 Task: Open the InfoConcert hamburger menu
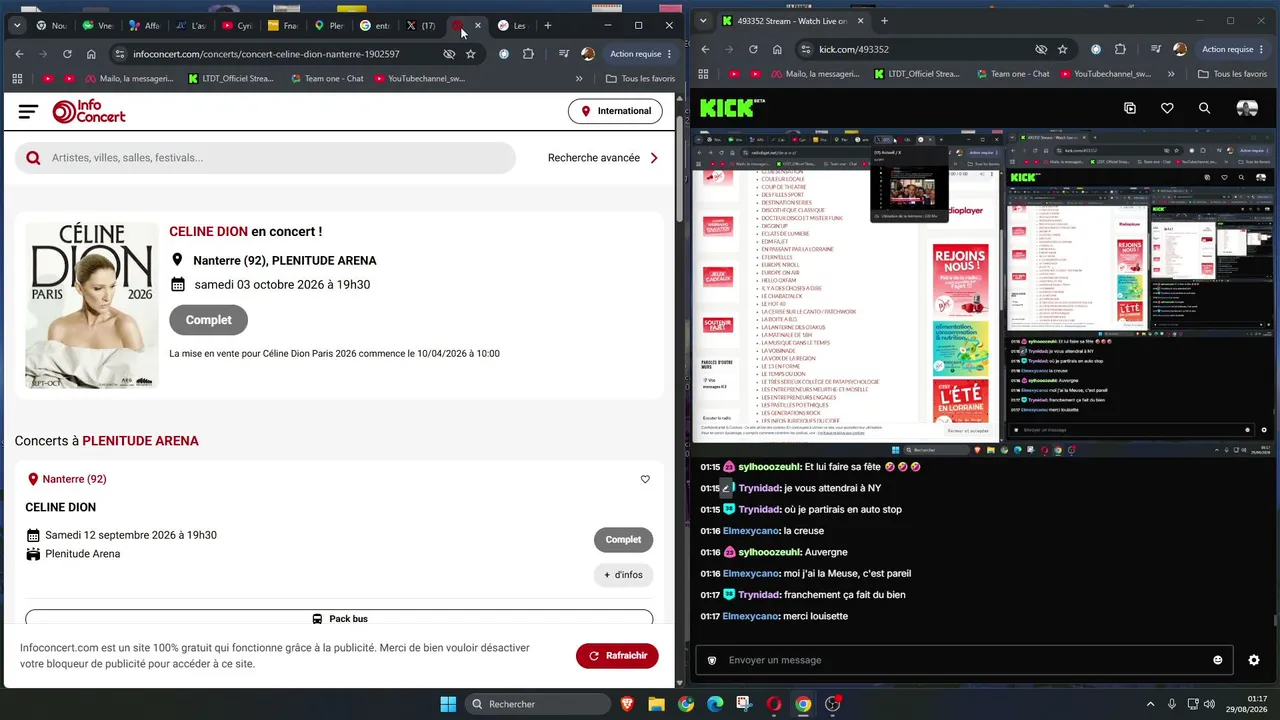pyautogui.click(x=28, y=112)
